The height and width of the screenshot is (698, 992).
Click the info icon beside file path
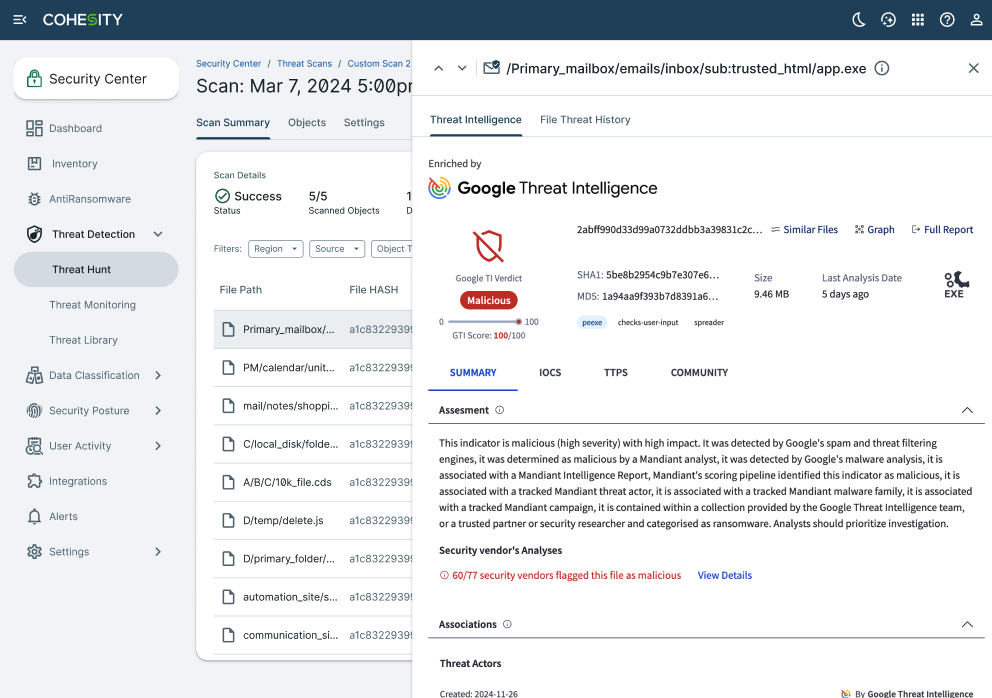pyautogui.click(x=882, y=68)
